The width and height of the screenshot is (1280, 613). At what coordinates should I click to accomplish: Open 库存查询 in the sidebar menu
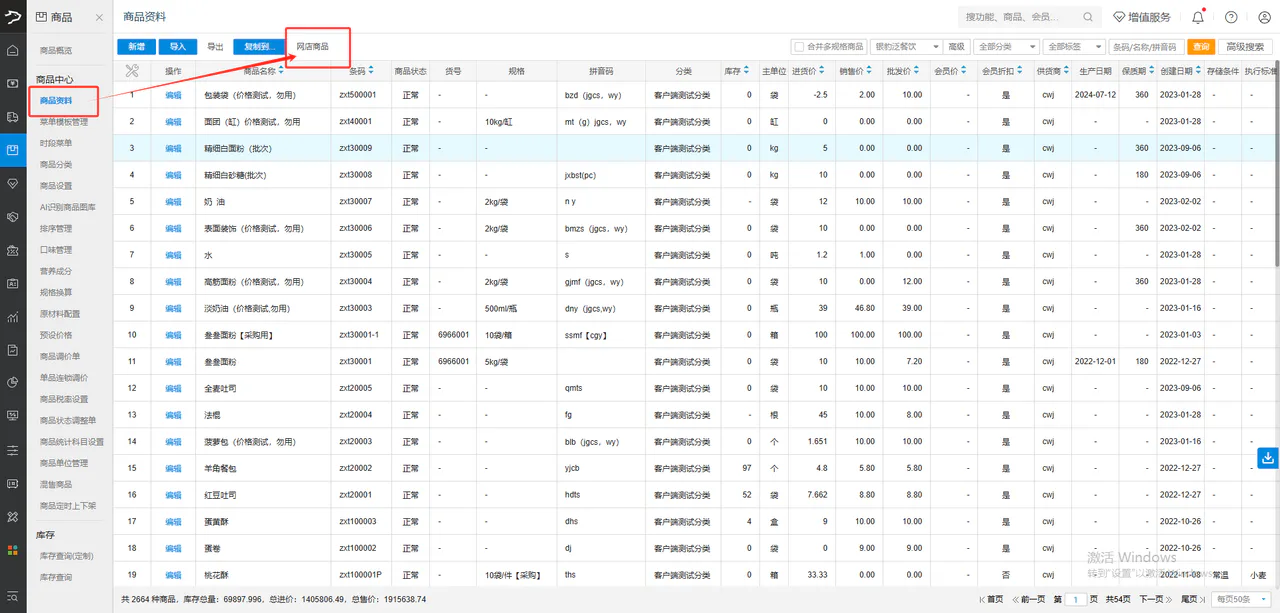[x=56, y=577]
